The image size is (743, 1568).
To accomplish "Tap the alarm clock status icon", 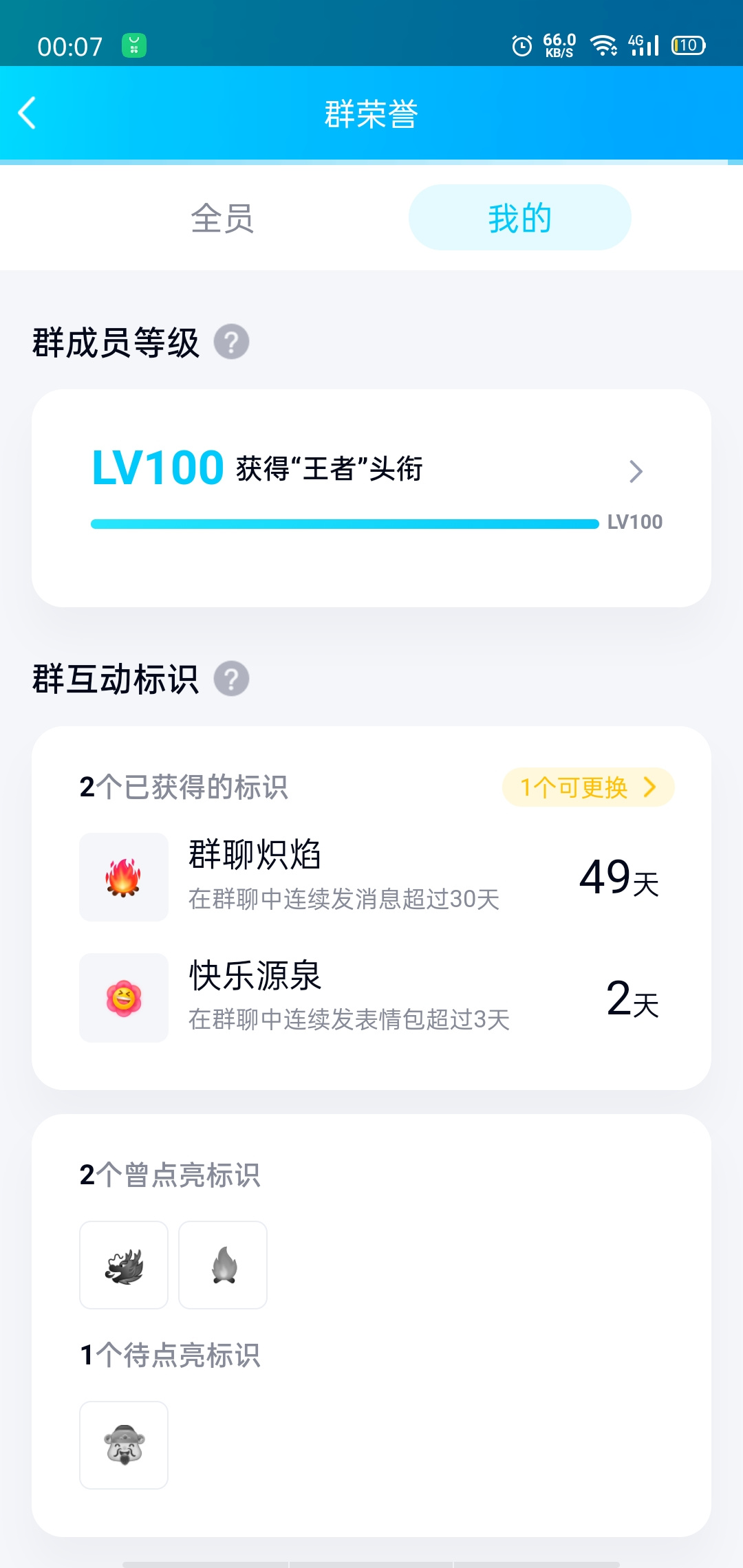I will pyautogui.click(x=522, y=46).
